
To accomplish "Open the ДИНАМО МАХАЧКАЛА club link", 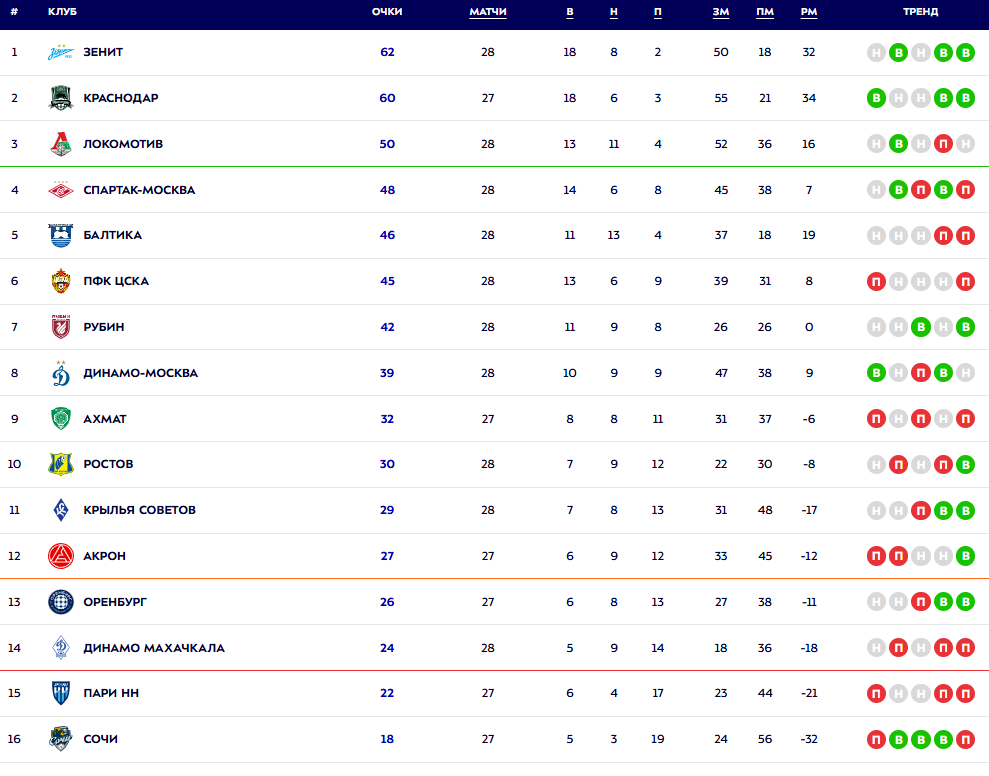I will point(154,648).
